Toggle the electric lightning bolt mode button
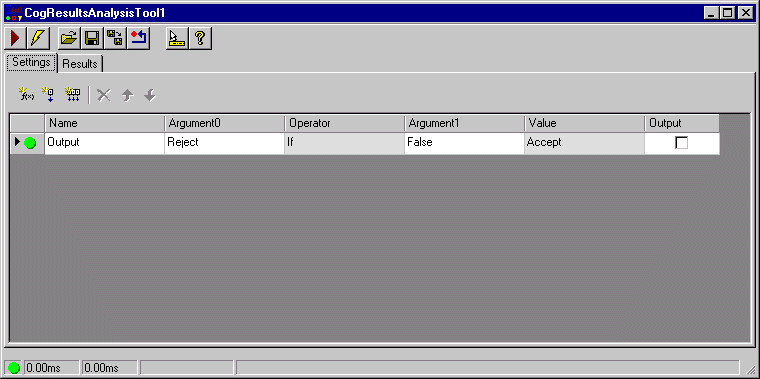This screenshot has height=379, width=760. [x=37, y=38]
